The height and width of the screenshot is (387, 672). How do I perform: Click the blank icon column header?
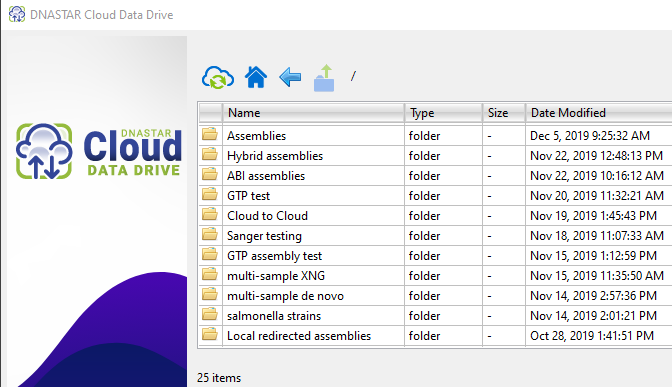(210, 113)
